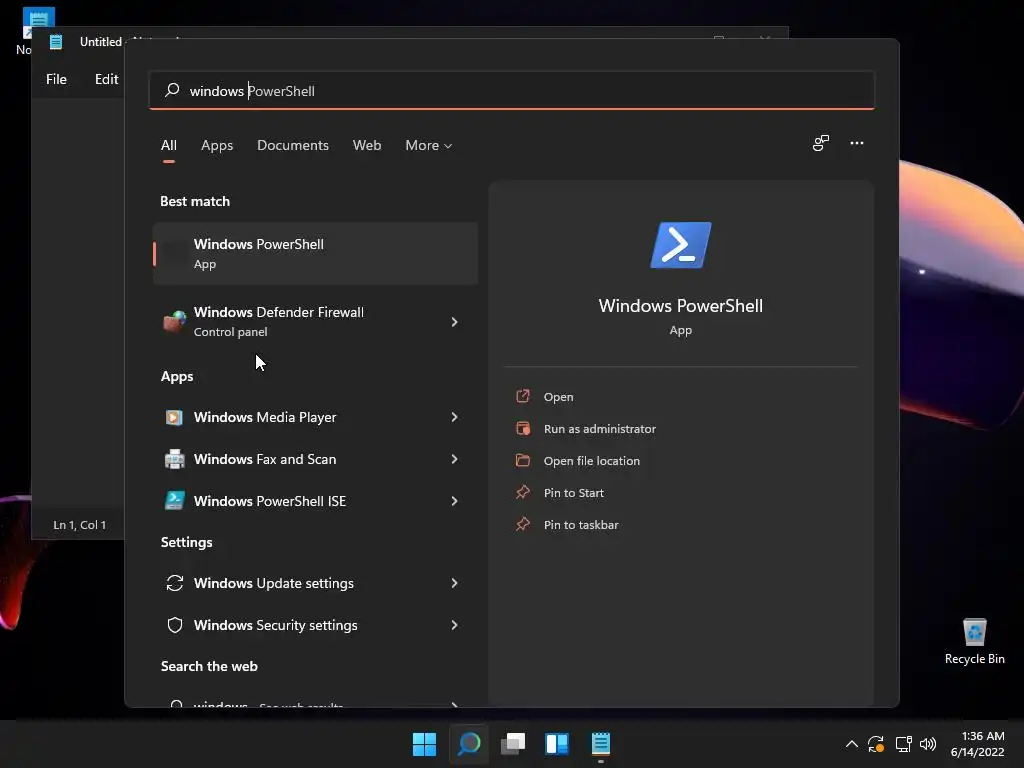
Task: Click Run as administrator
Action: point(600,429)
